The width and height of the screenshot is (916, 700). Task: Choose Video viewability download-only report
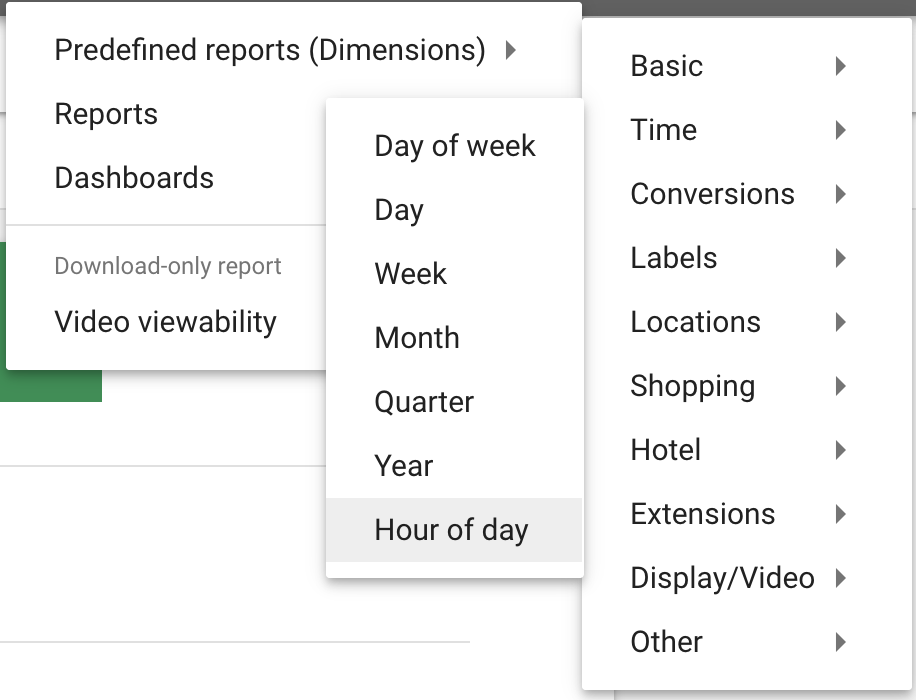tap(166, 322)
